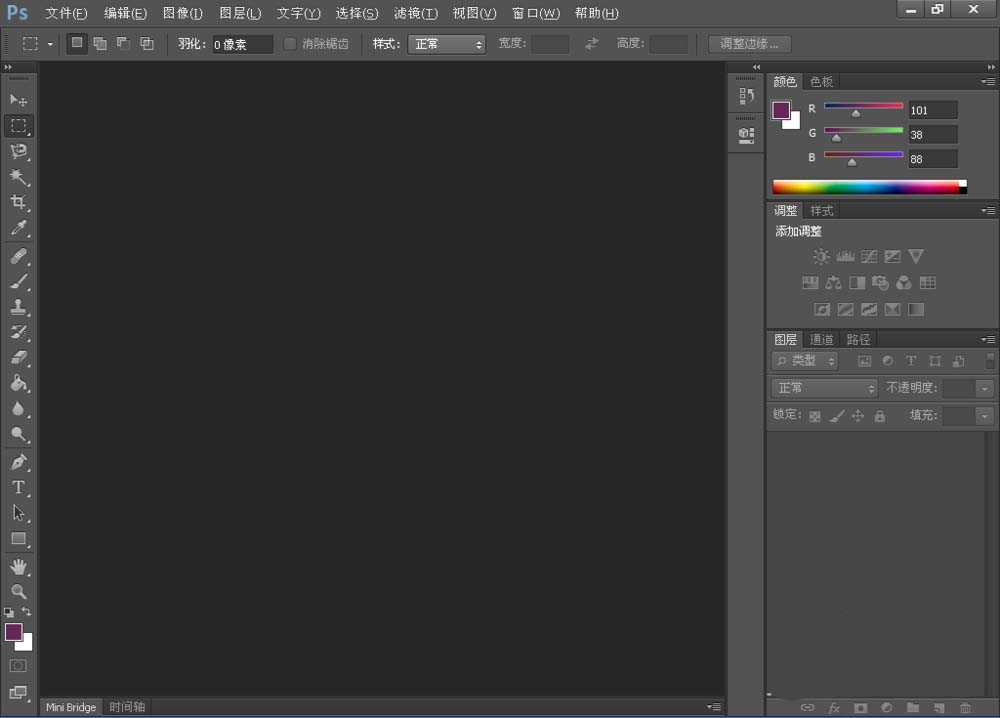Image resolution: width=1000 pixels, height=718 pixels.
Task: Expand the layer filter 类型 dropdown
Action: [805, 361]
